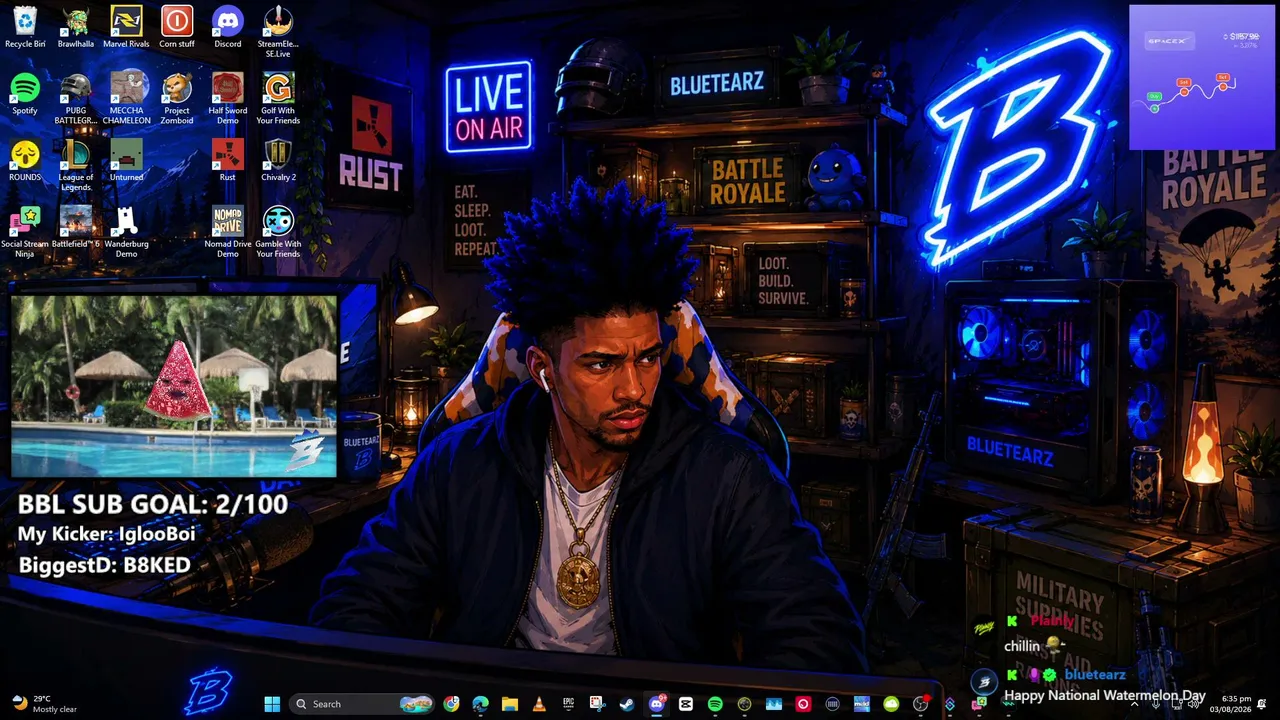
Task: Open the Recycle Bin desktop icon
Action: (x=25, y=27)
